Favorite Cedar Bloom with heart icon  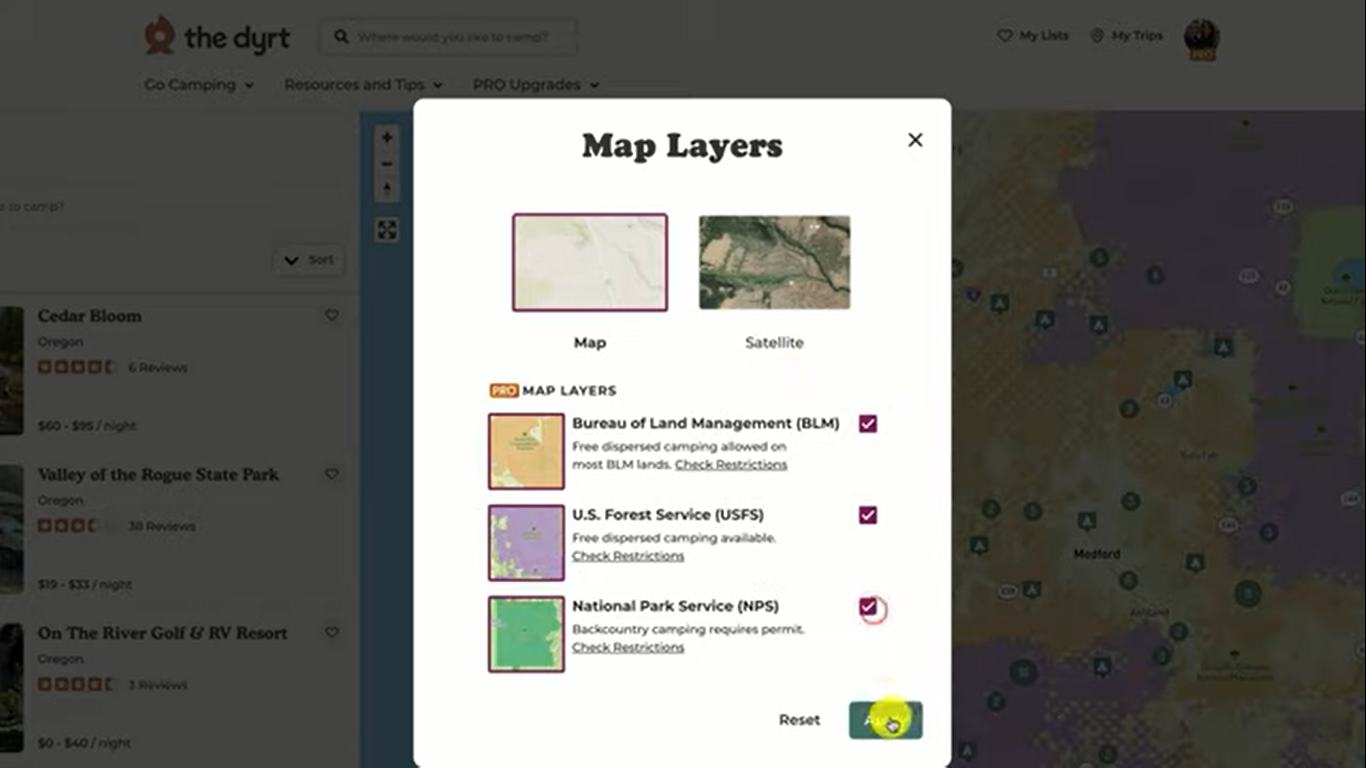[x=332, y=316]
